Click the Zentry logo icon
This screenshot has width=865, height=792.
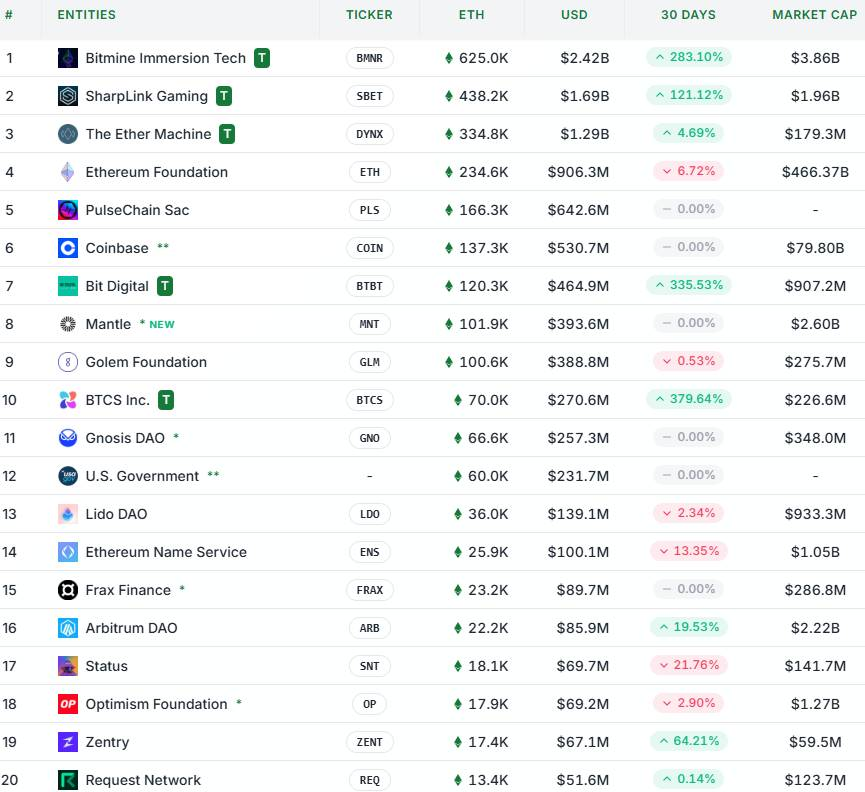pyautogui.click(x=68, y=742)
